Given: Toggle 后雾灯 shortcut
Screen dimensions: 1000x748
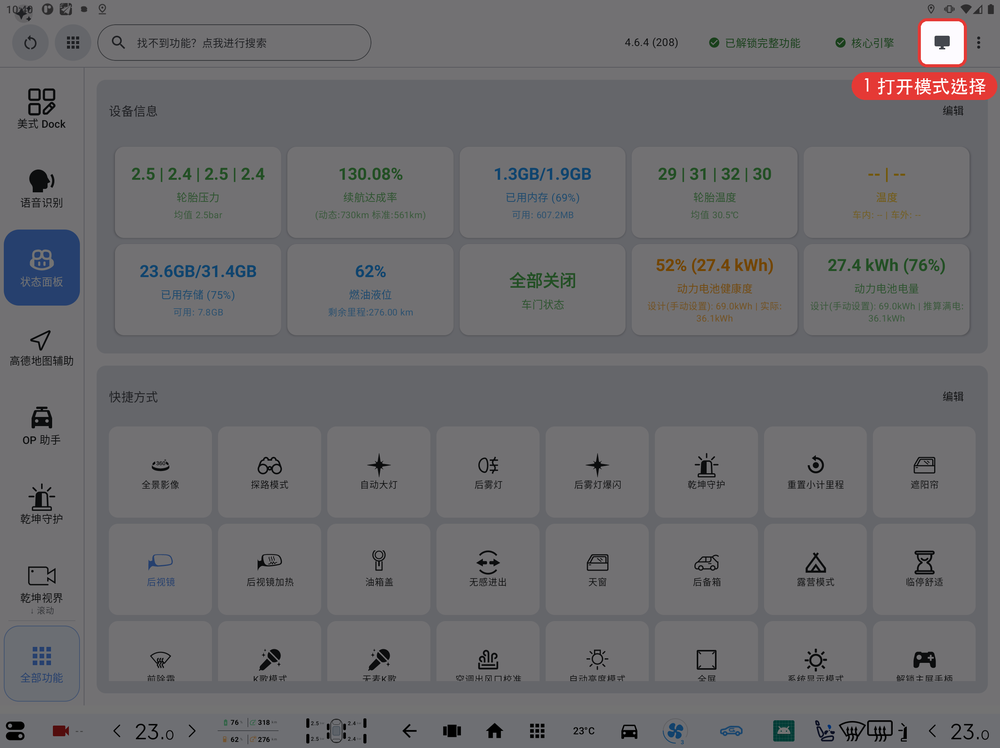Looking at the screenshot, I should coord(488,472).
